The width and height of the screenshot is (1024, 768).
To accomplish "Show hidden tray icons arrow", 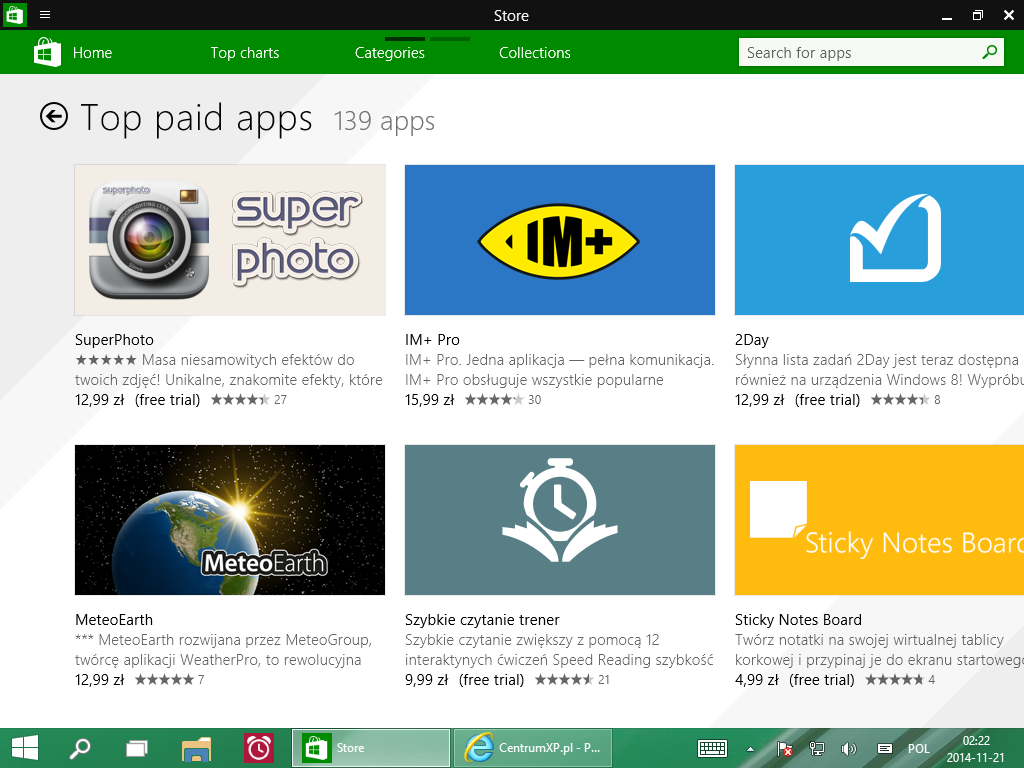I will [750, 749].
